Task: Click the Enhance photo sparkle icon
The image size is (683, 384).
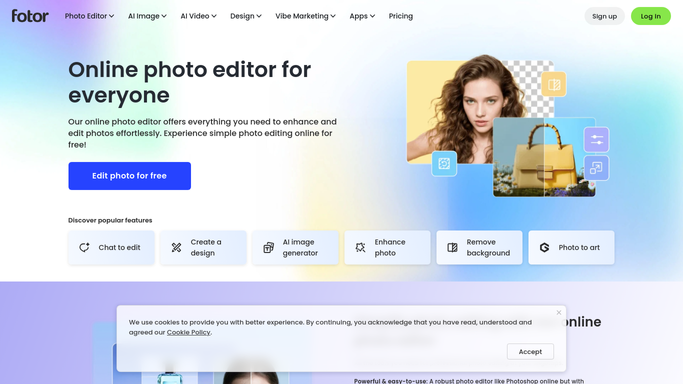Action: 360,247
